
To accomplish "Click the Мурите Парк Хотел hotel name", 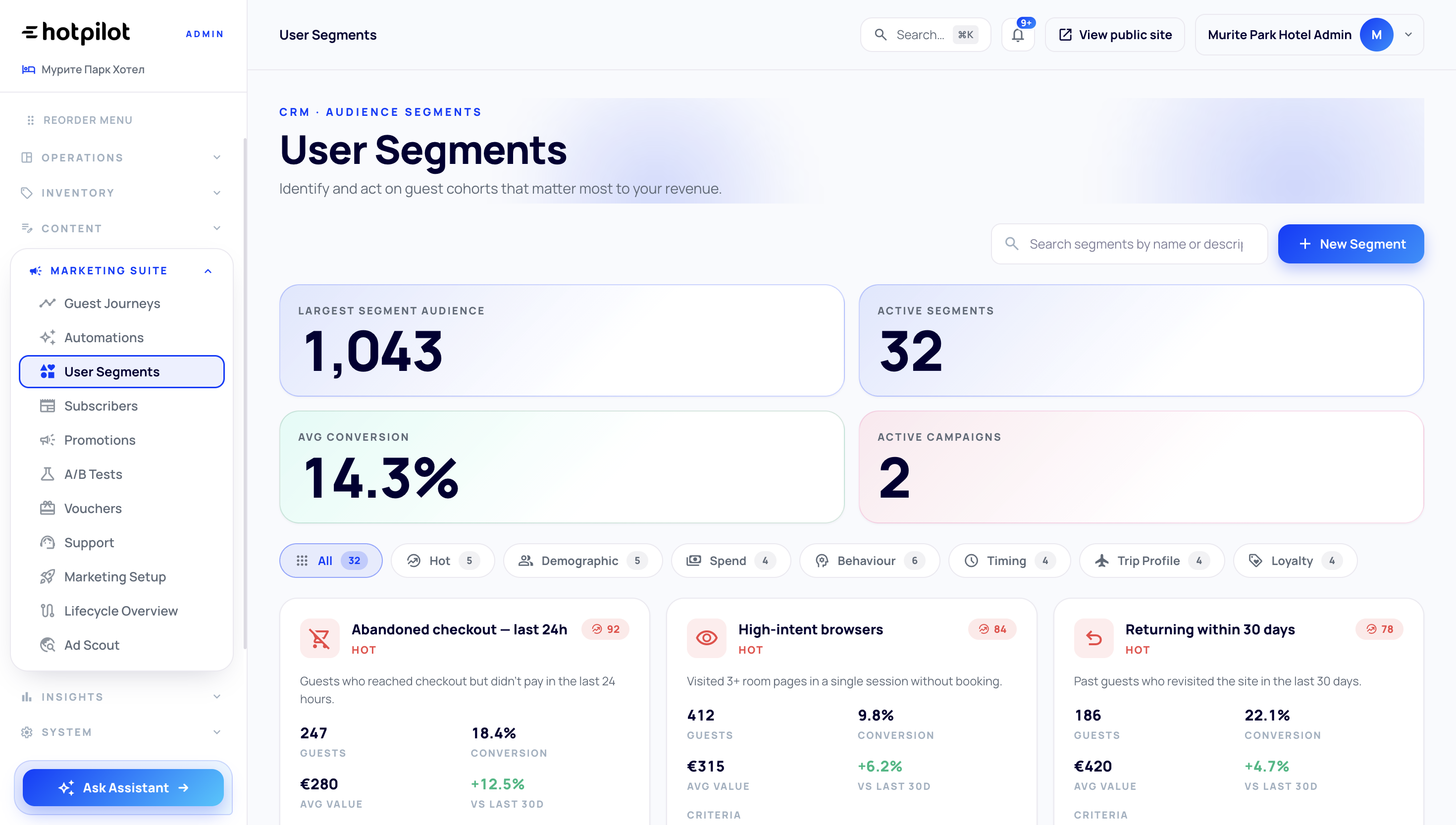I will click(93, 69).
